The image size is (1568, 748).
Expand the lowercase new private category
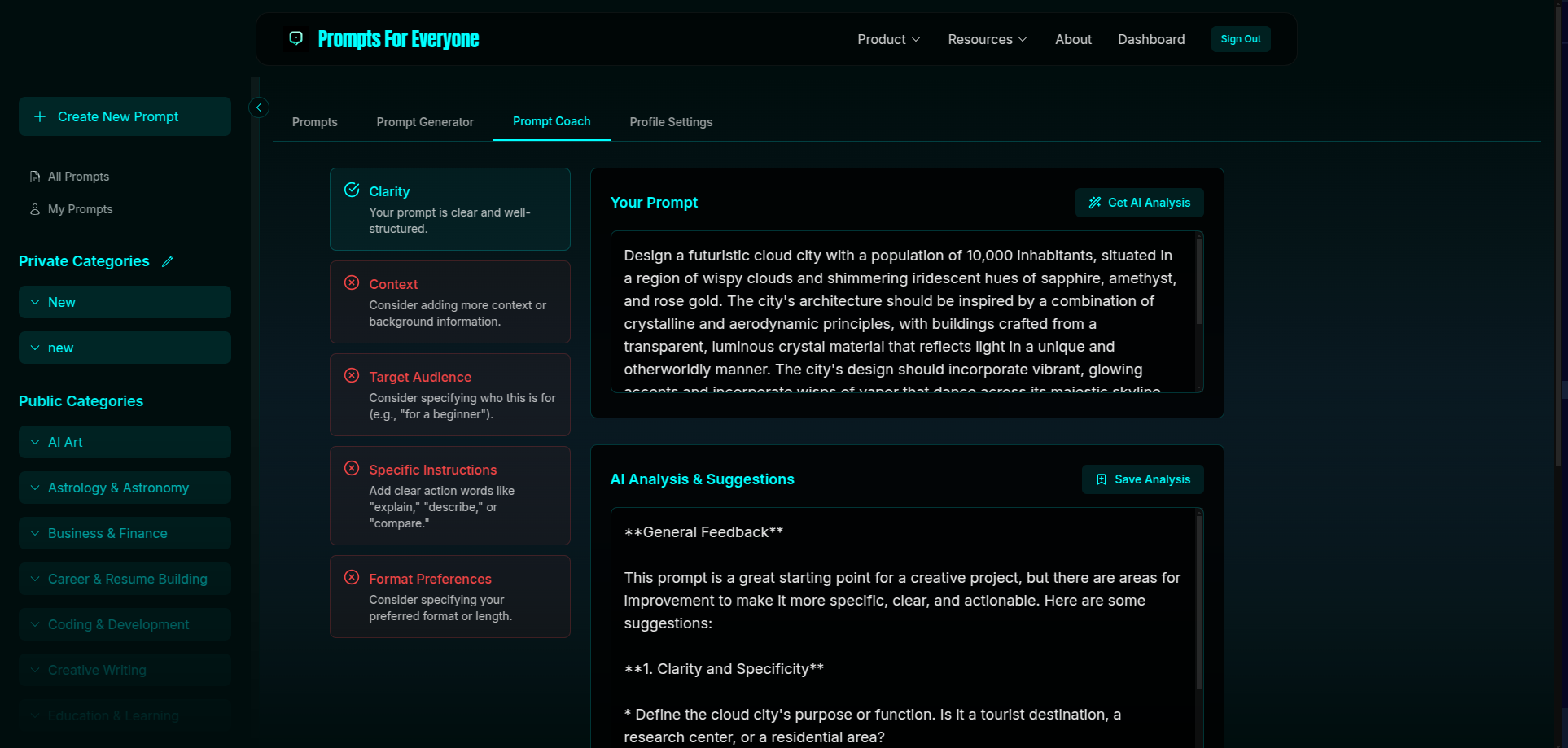point(125,348)
